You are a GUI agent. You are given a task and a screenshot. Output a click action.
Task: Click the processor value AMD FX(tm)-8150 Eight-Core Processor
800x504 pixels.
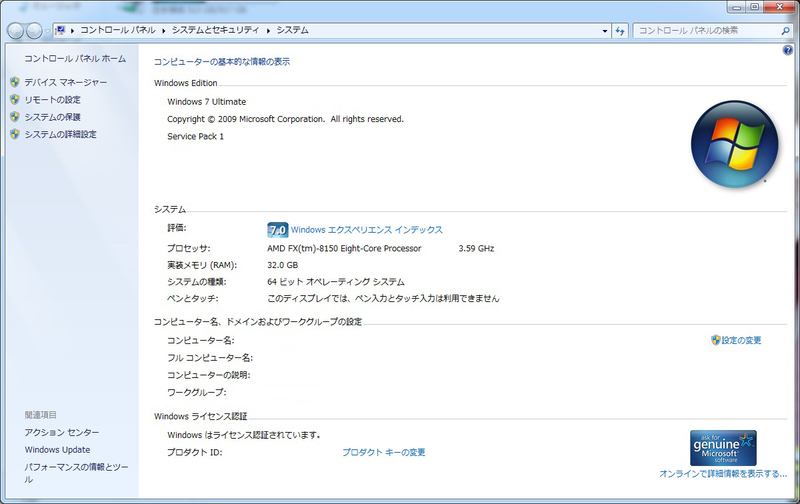344,248
